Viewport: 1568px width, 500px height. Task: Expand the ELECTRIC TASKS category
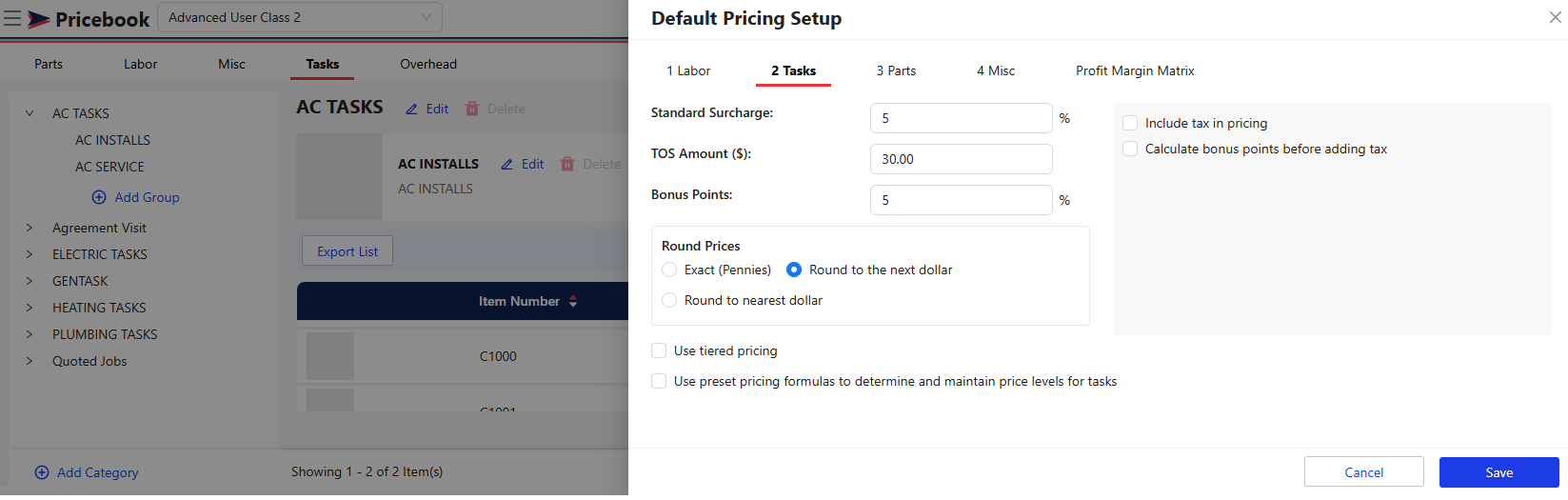30,254
